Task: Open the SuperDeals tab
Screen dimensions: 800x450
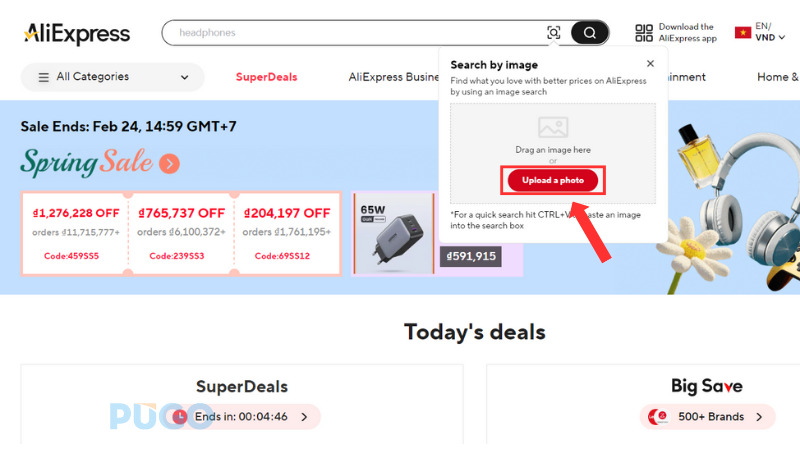Action: (x=266, y=77)
